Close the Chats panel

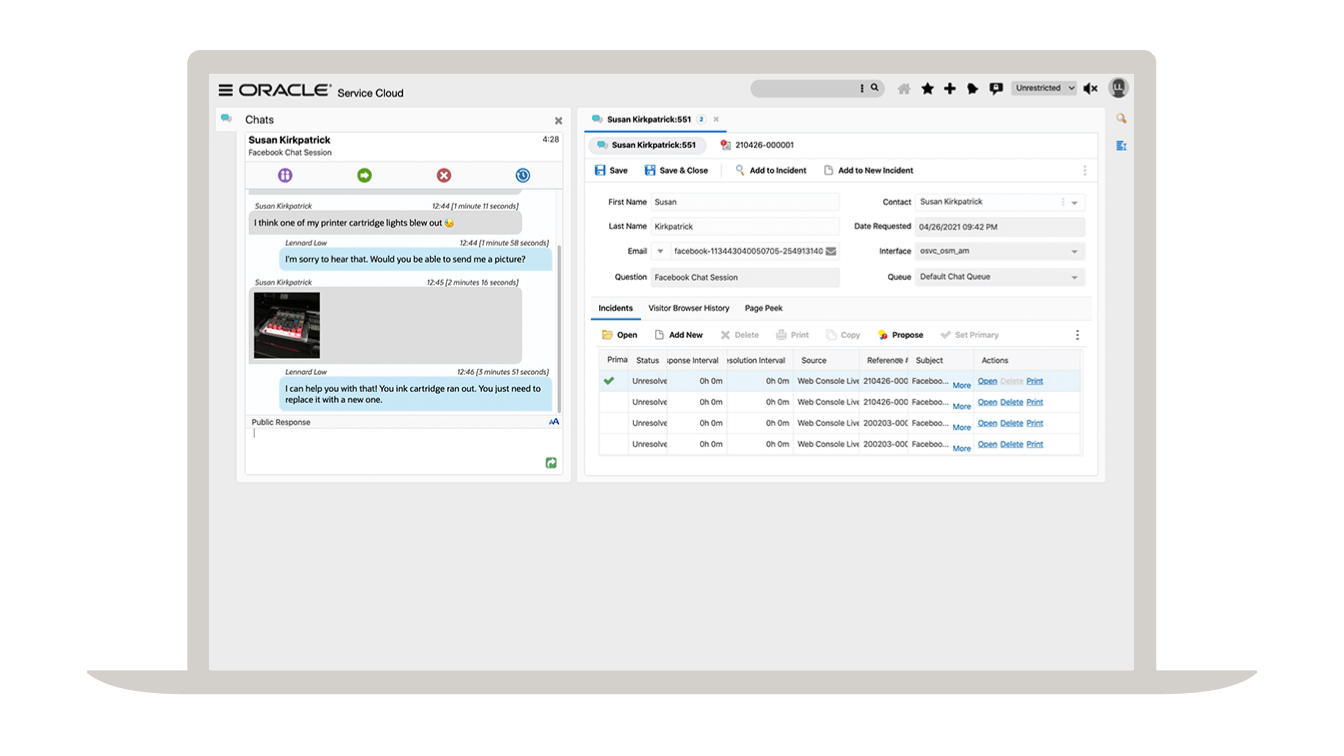558,121
